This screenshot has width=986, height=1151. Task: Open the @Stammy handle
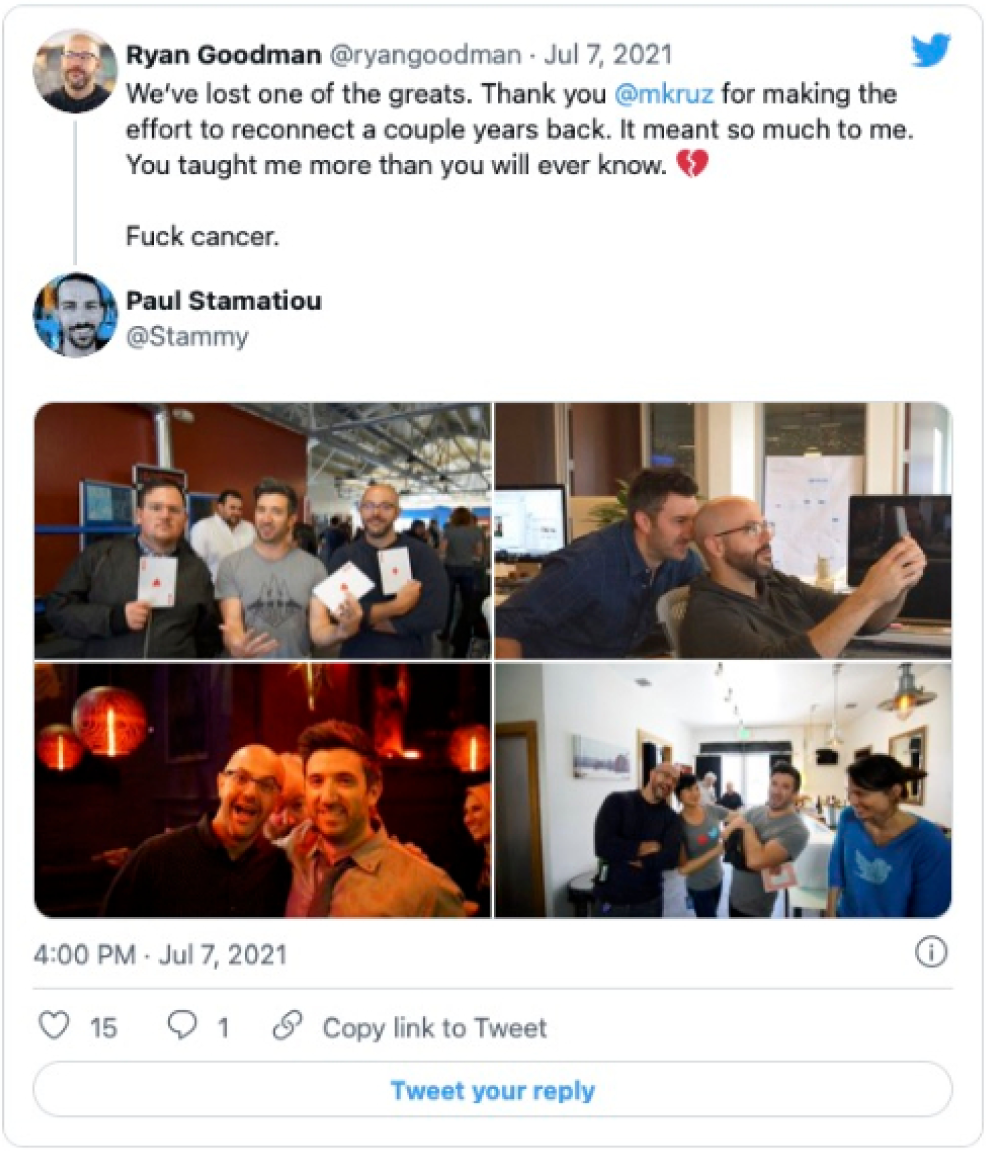pyautogui.click(x=187, y=337)
